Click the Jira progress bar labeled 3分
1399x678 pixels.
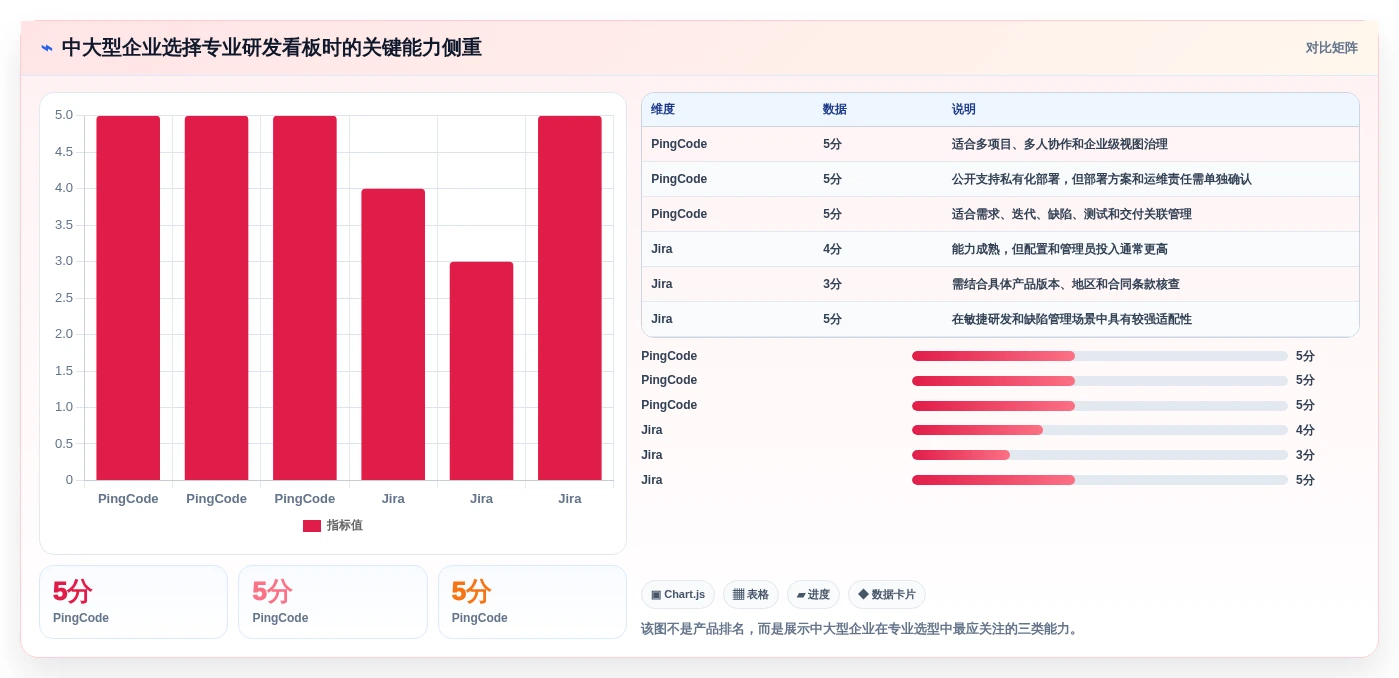click(1100, 455)
